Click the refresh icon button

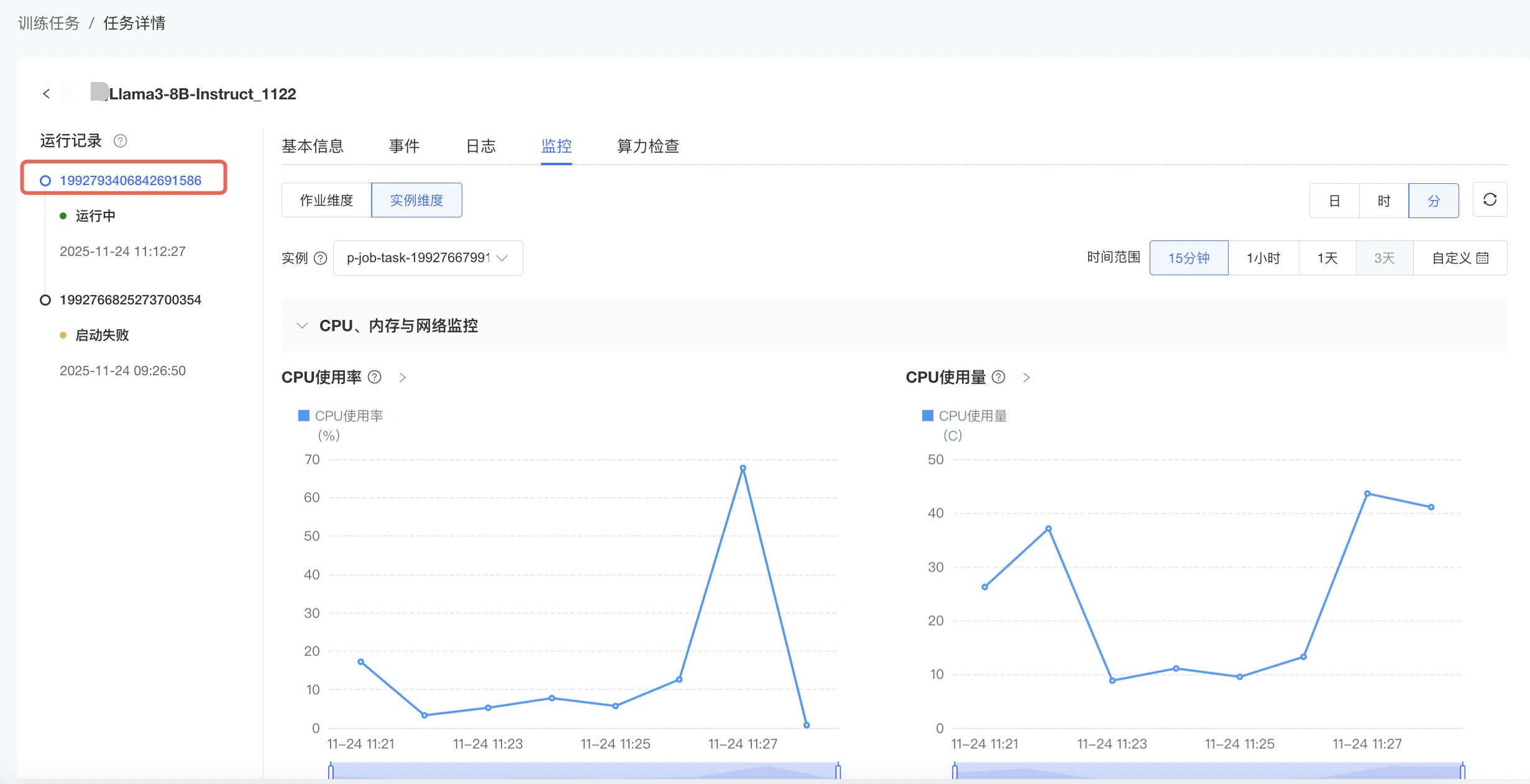tap(1490, 200)
